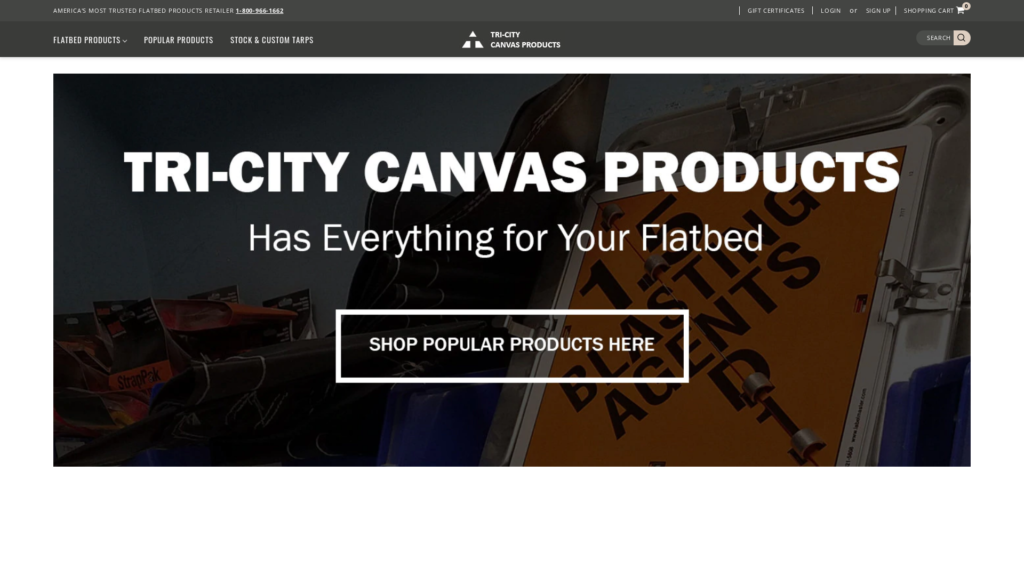Viewport: 1024px width, 576px height.
Task: Open the Flatbed Products menu
Action: point(87,40)
